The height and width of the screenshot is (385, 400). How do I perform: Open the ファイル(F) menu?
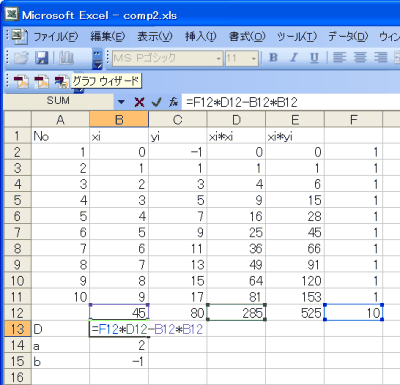point(56,36)
